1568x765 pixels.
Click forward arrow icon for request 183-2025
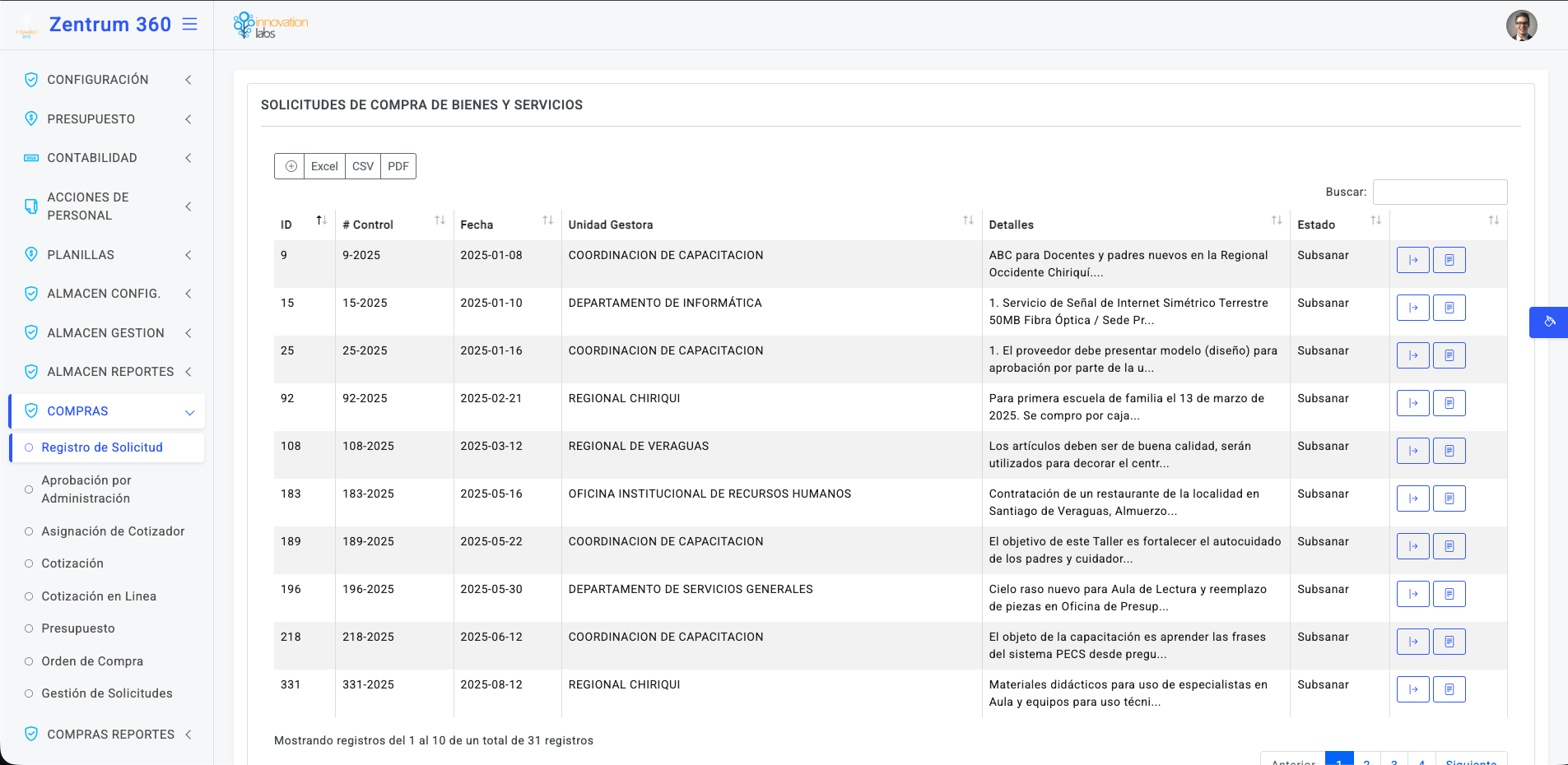click(x=1413, y=498)
